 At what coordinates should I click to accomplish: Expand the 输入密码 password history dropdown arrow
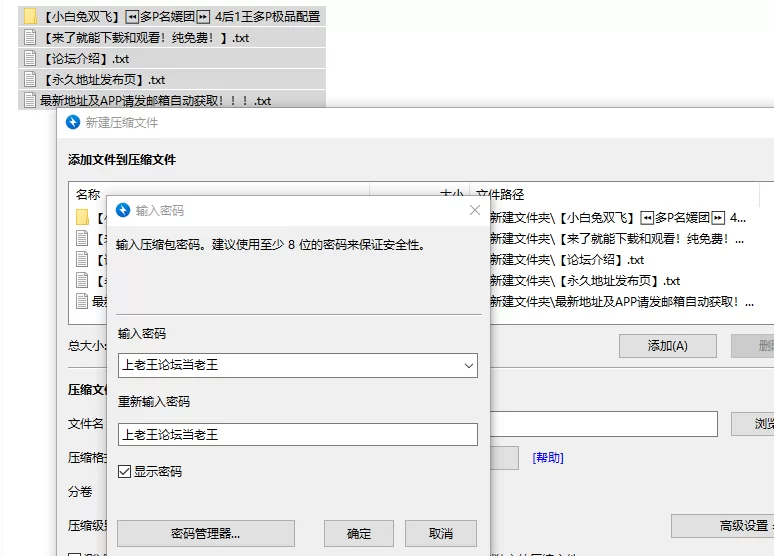[x=468, y=365]
